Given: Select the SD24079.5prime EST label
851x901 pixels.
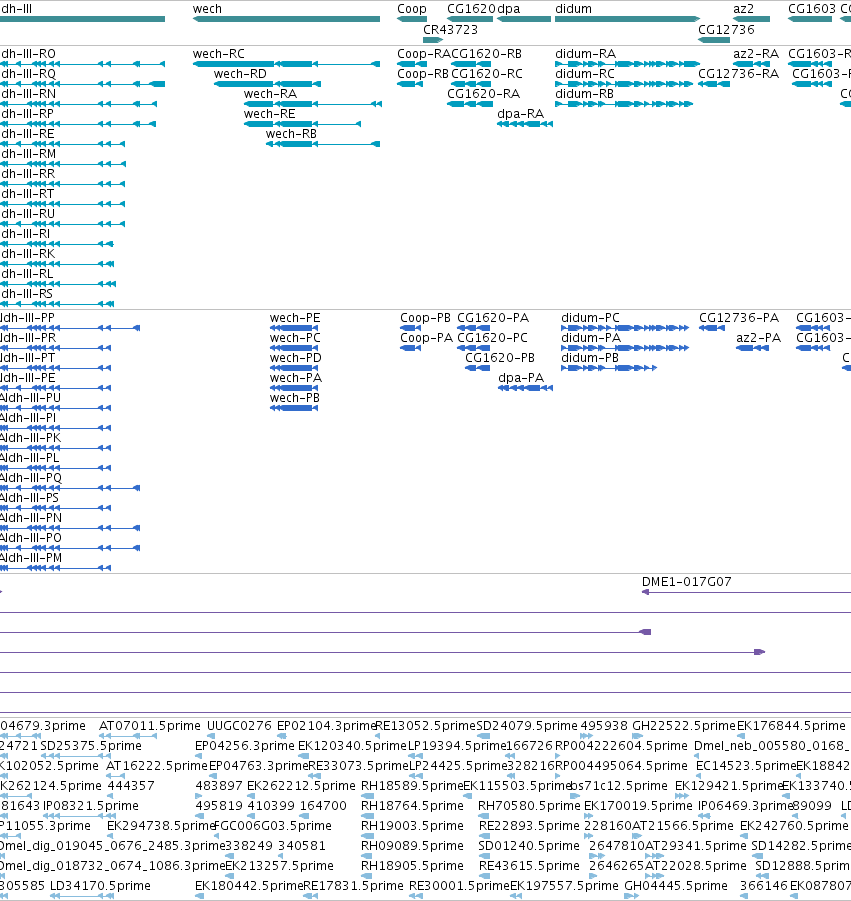Looking at the screenshot, I should click(526, 726).
